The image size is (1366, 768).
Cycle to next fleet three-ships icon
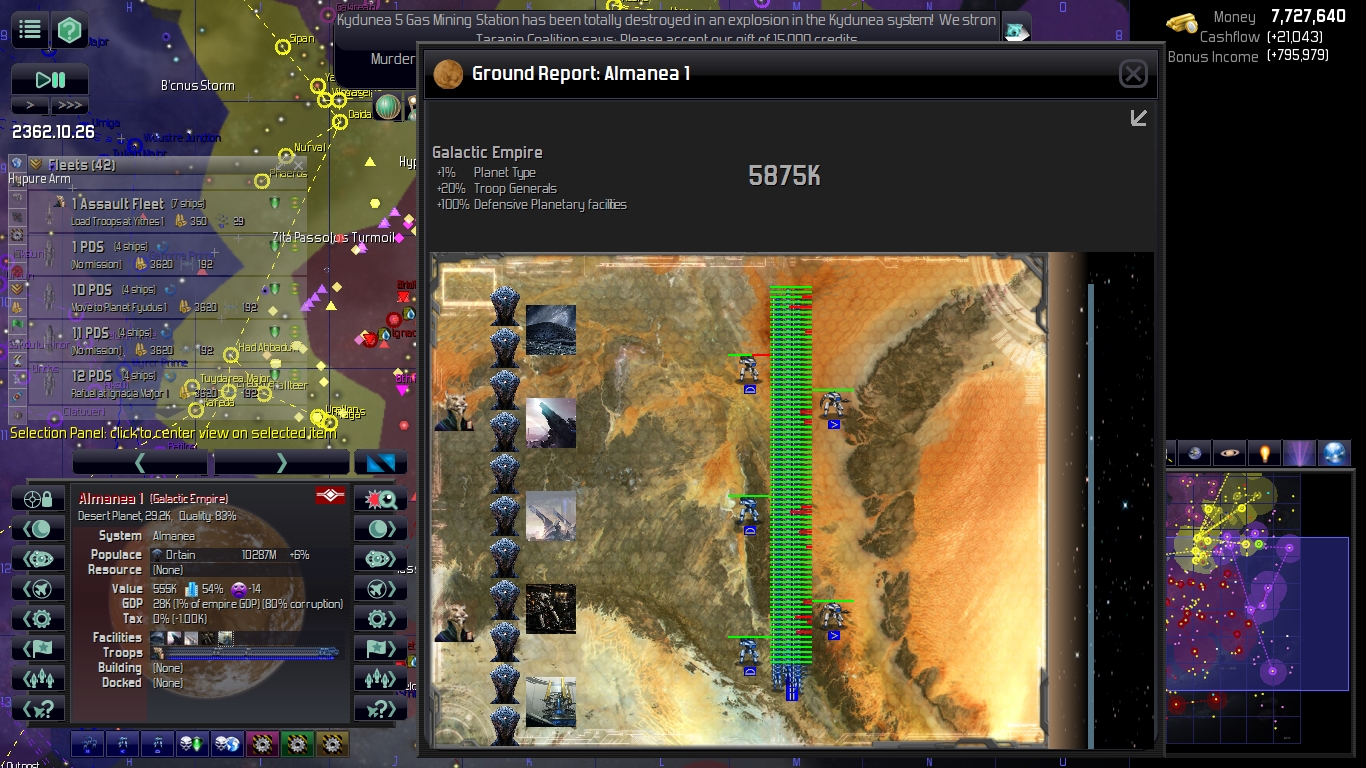381,678
